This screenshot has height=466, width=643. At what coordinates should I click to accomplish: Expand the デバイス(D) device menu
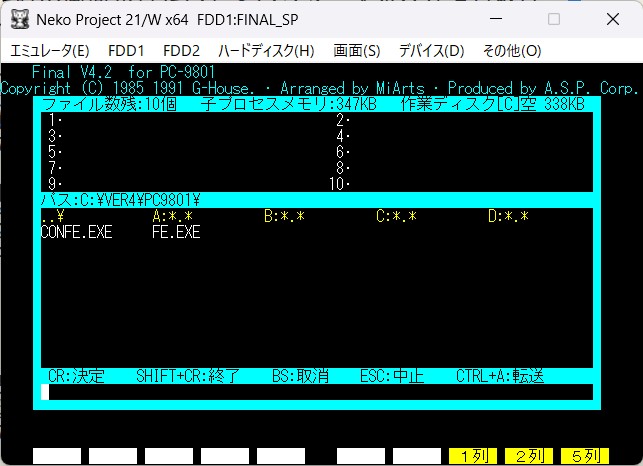(431, 50)
